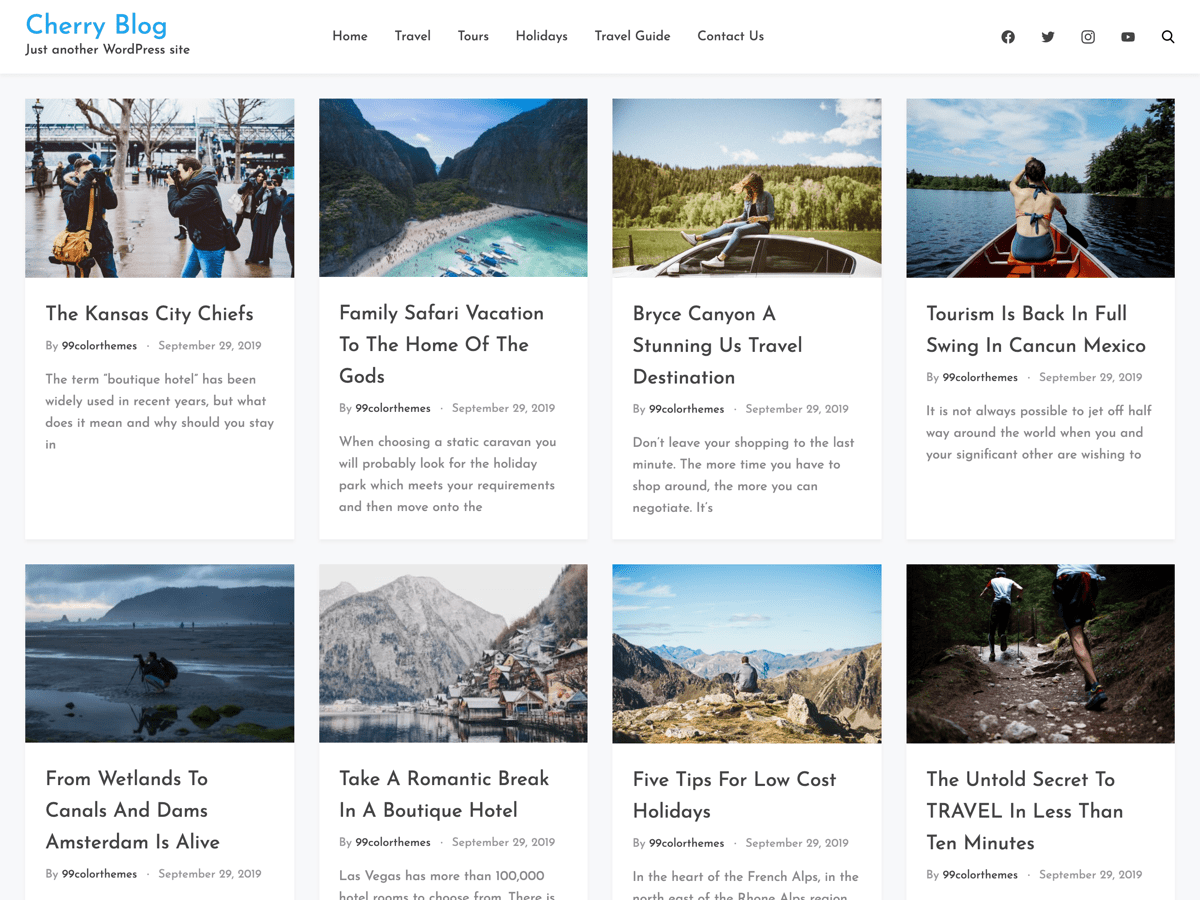1200x900 pixels.
Task: Select the Tours menu item
Action: (x=473, y=36)
